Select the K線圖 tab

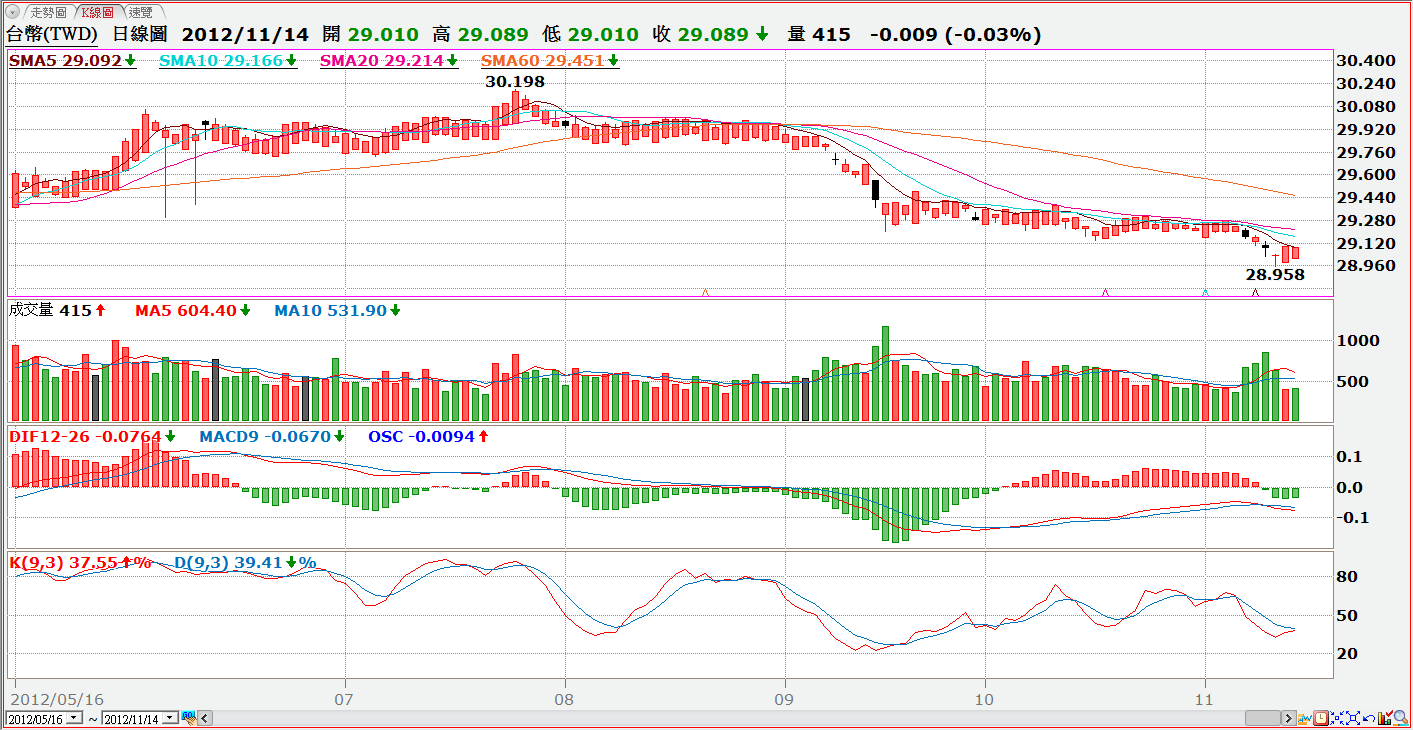[x=101, y=12]
